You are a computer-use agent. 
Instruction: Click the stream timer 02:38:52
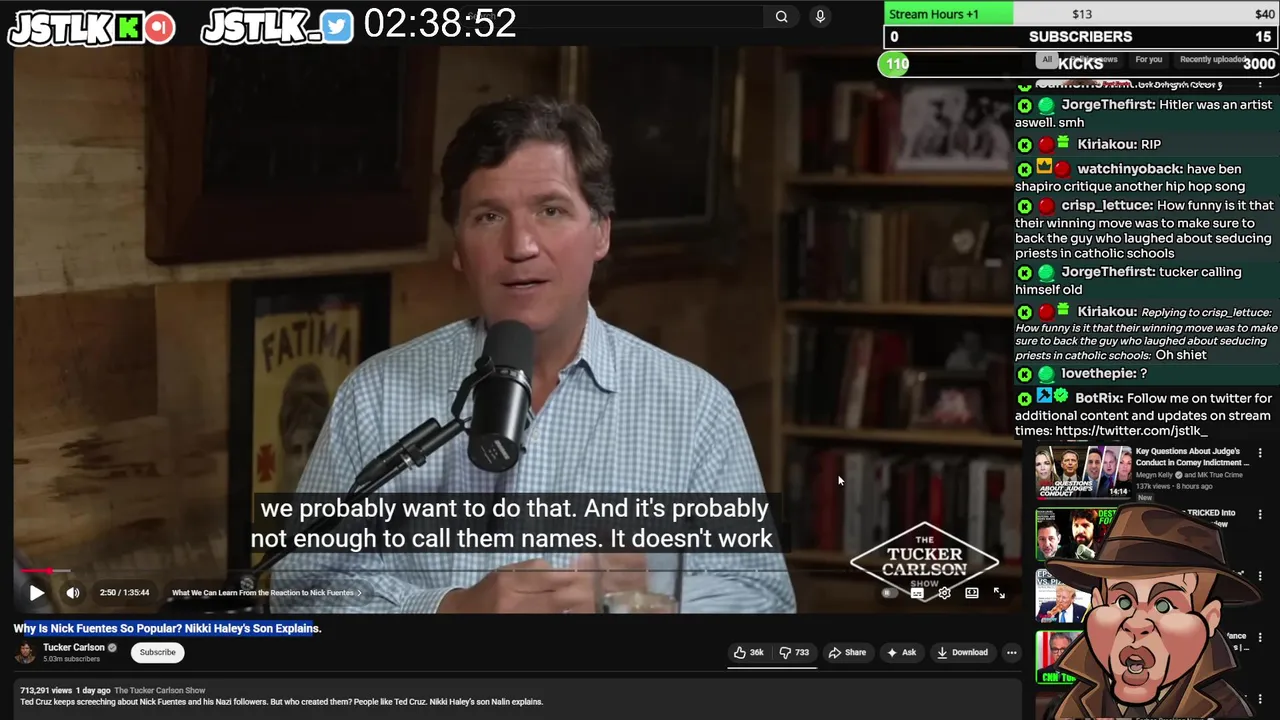(x=440, y=24)
